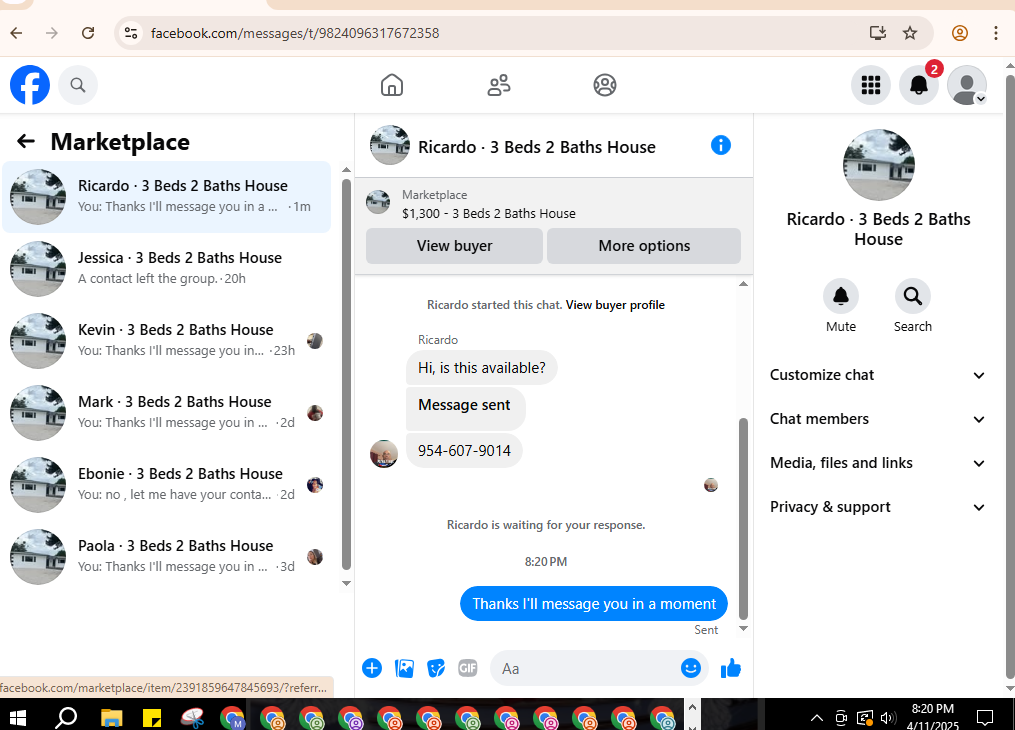Screen dimensions: 1015x730
Task: Open the Ricardo conversation in the list
Action: pos(166,197)
